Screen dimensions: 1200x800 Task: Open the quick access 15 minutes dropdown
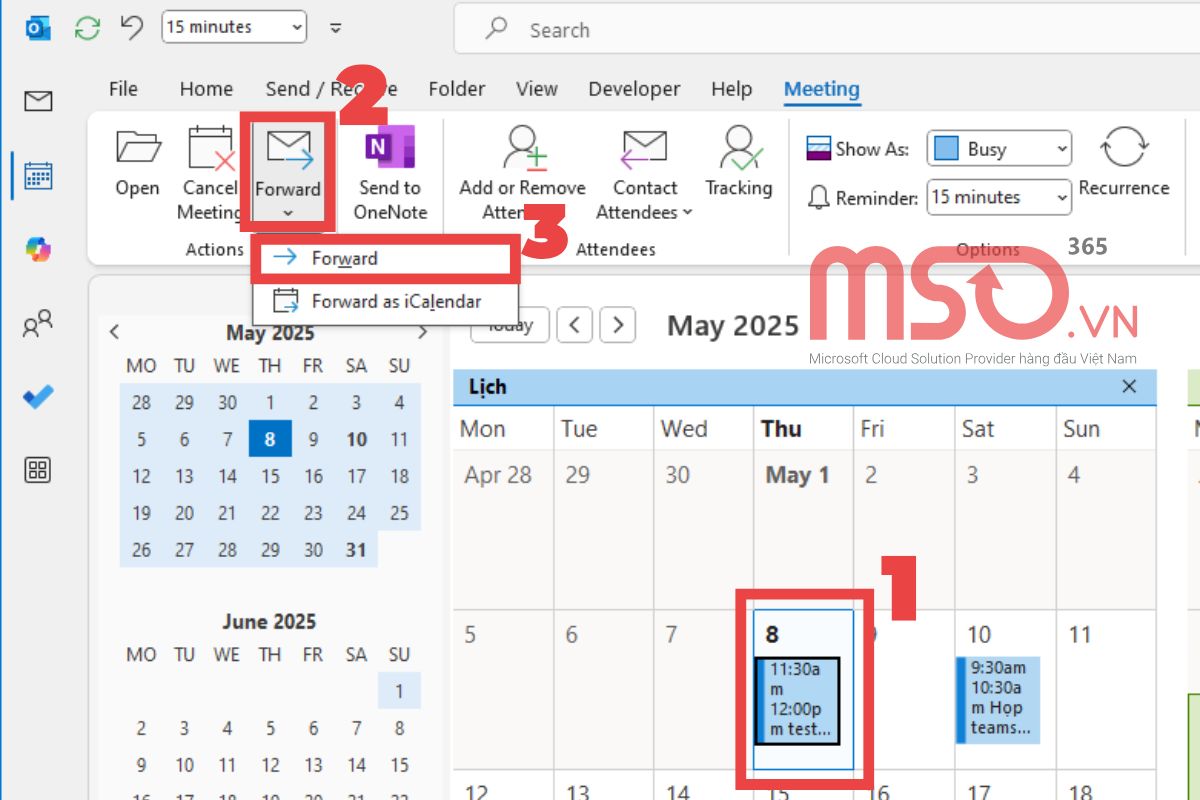pyautogui.click(x=233, y=27)
